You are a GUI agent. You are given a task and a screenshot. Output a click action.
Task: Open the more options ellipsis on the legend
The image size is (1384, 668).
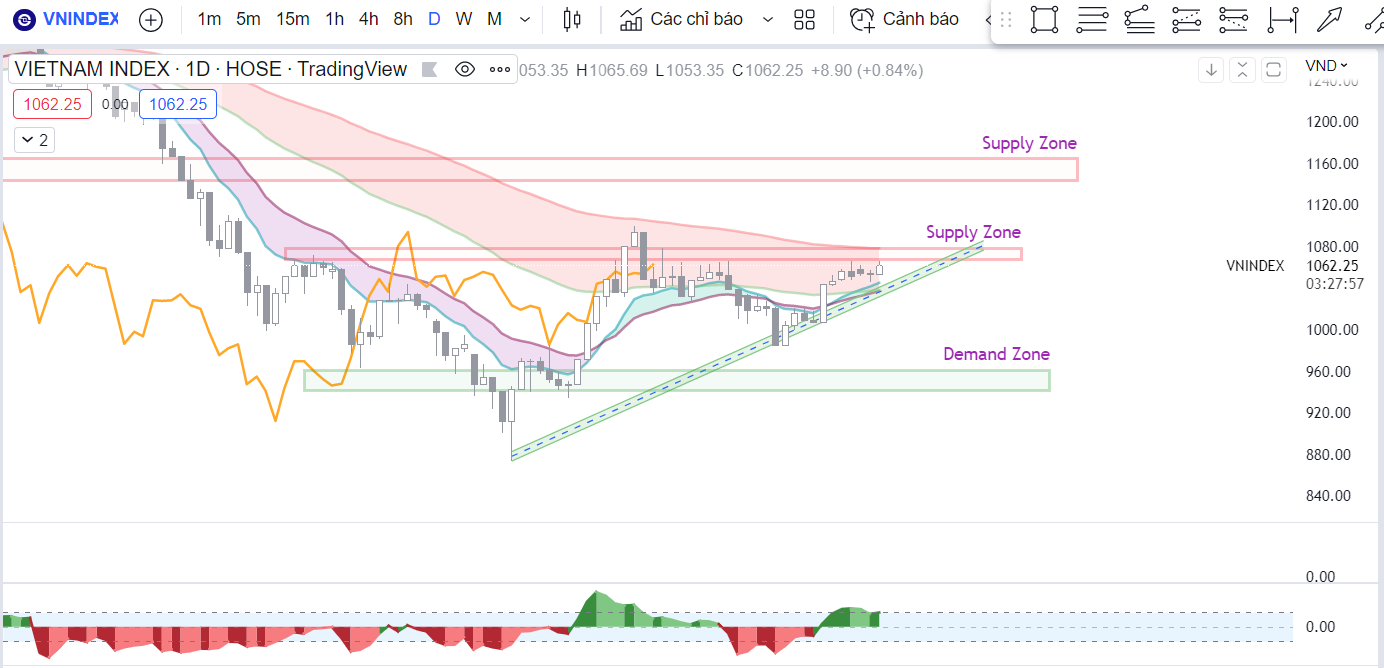click(x=500, y=69)
